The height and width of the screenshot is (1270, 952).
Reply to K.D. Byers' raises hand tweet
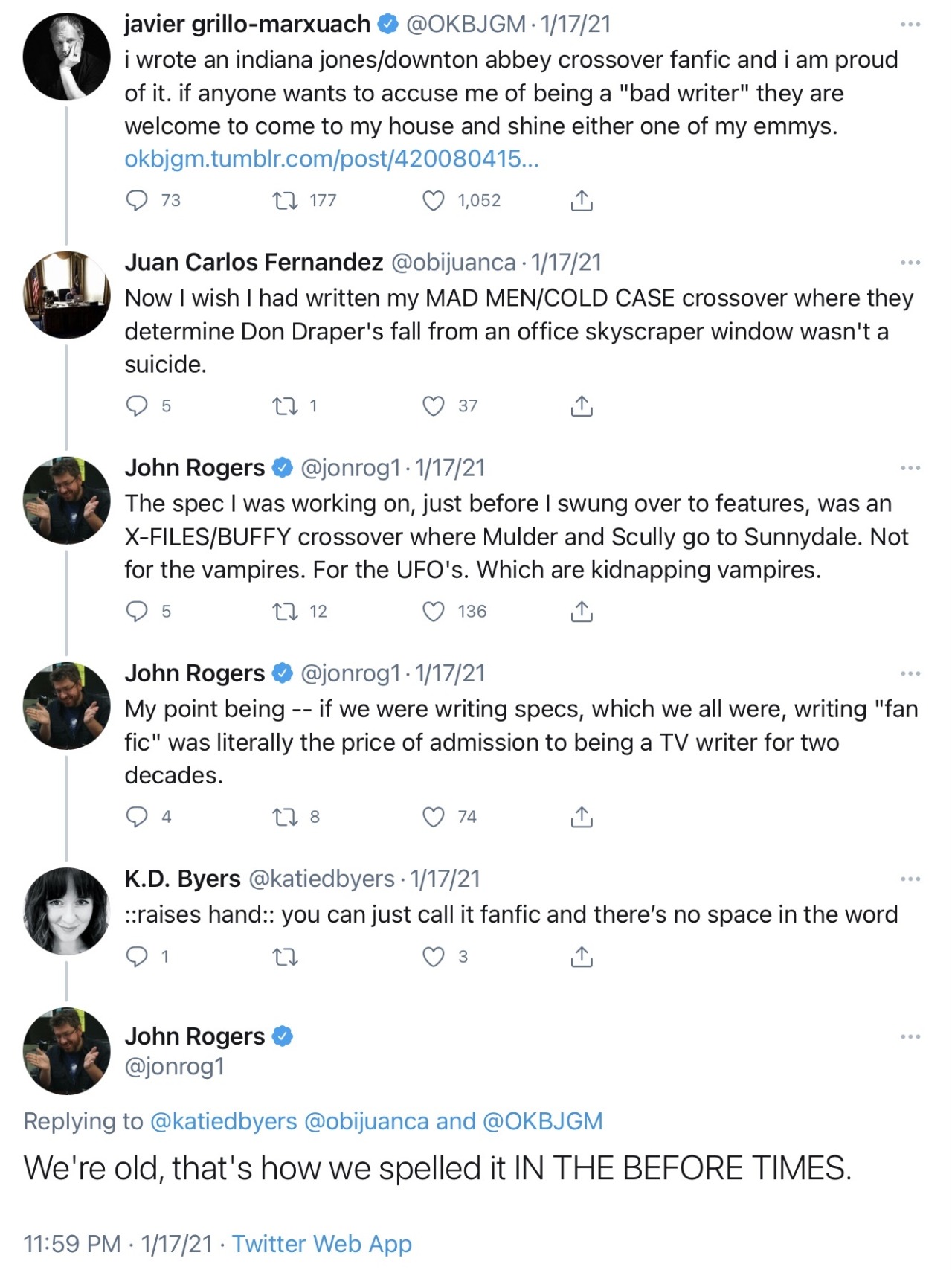[x=137, y=957]
